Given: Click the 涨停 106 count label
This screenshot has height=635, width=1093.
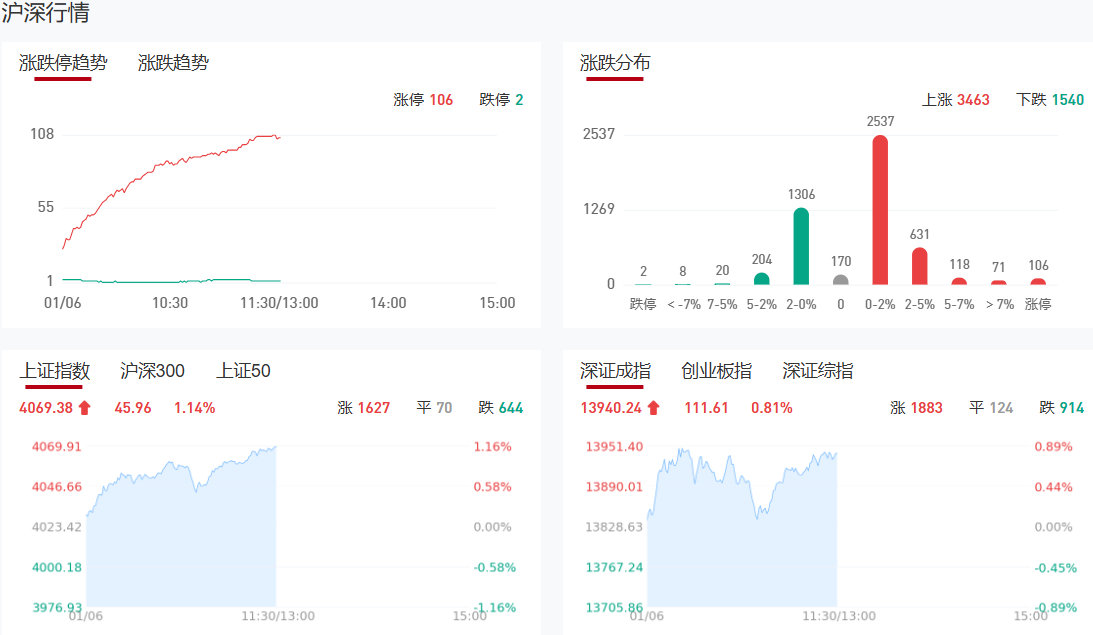Looking at the screenshot, I should point(423,100).
